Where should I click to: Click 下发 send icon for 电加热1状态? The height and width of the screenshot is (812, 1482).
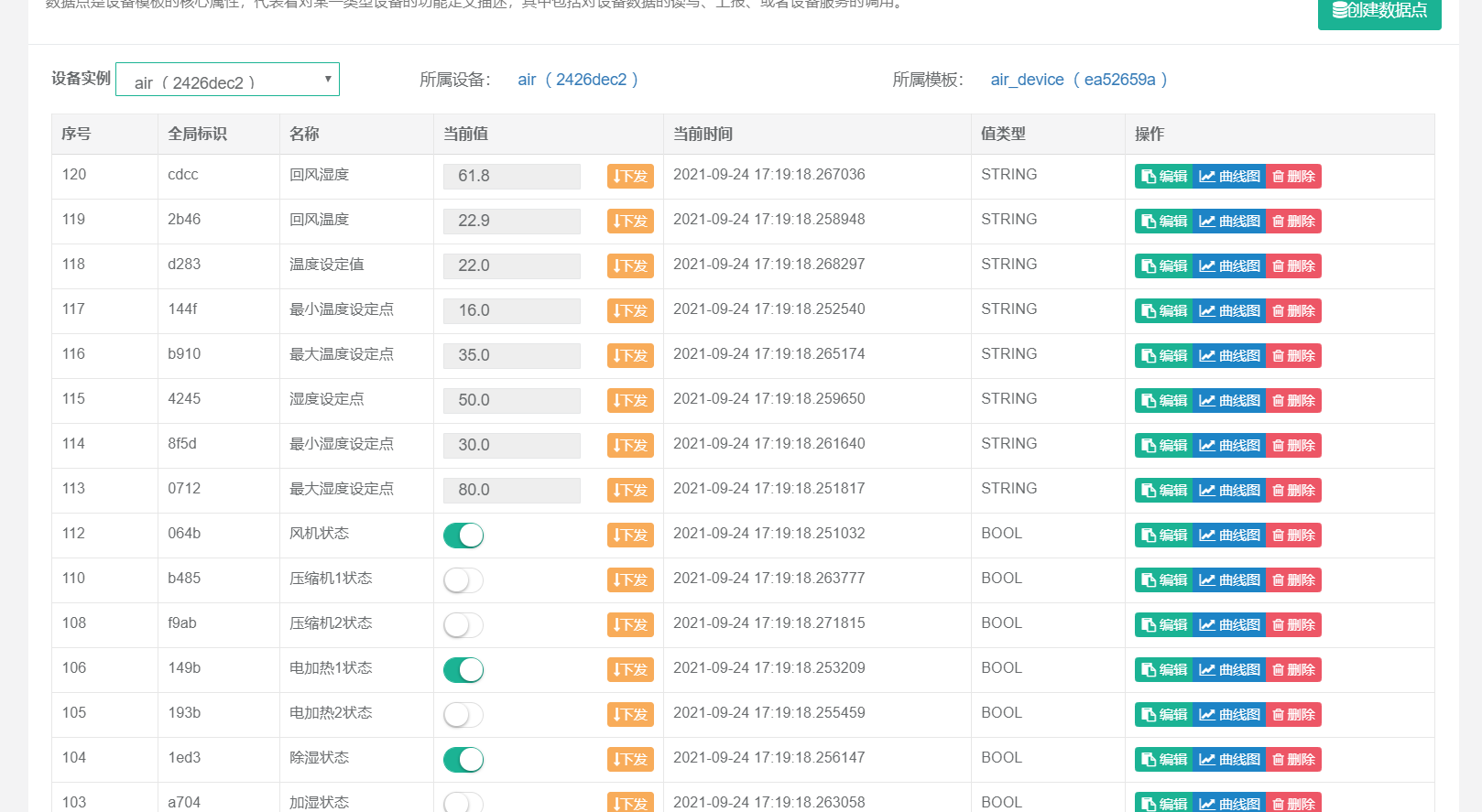(630, 670)
